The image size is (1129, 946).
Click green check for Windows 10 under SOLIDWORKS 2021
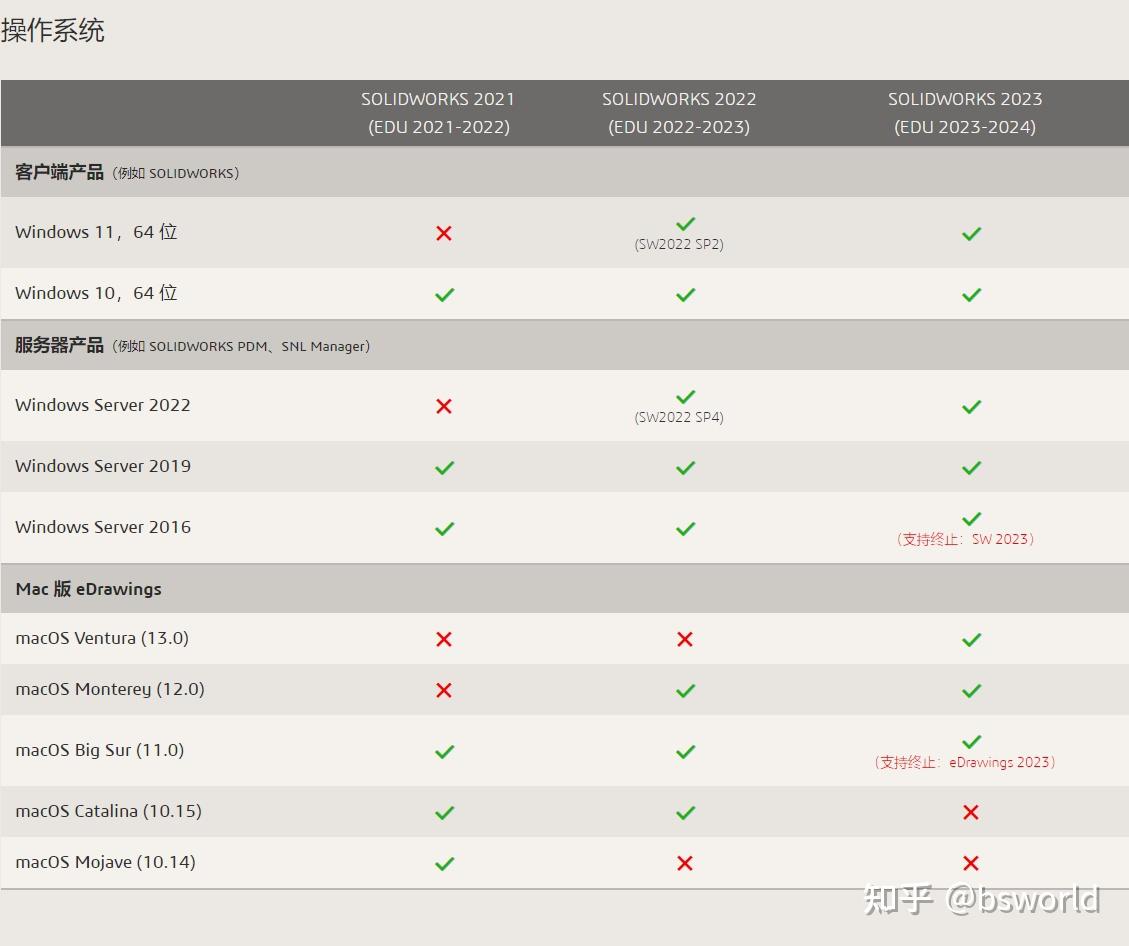[x=444, y=295]
